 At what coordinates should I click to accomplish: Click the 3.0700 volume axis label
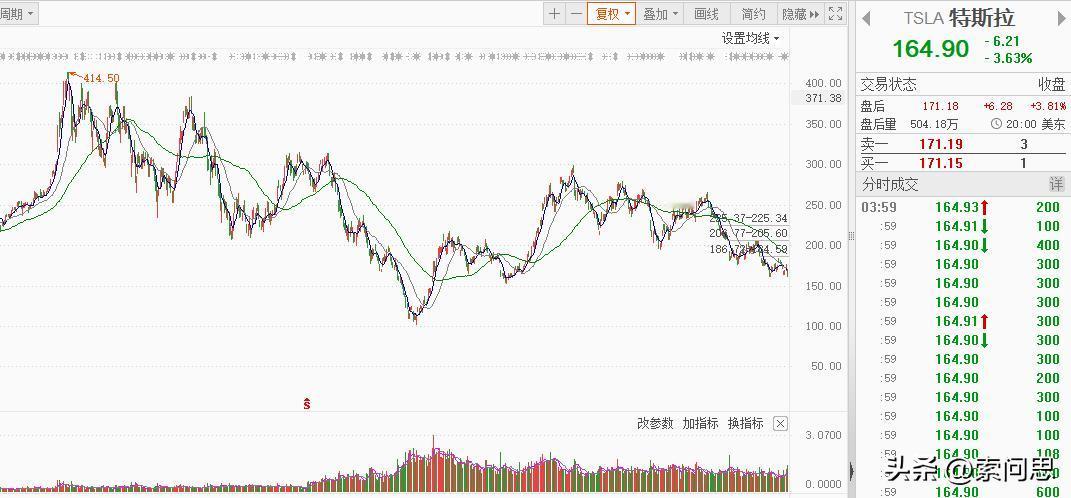[823, 435]
